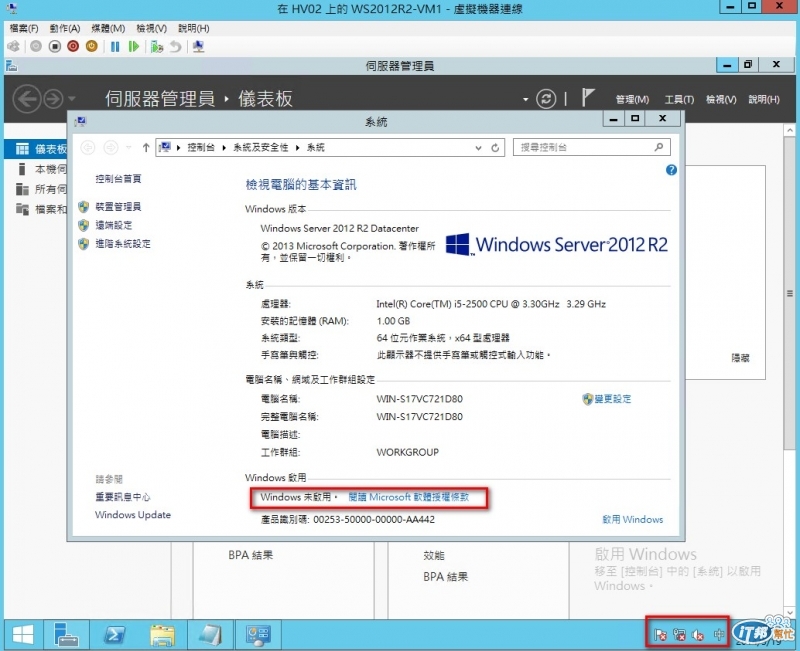
Task: Open Server Manager 管理(M) menu
Action: coord(632,99)
